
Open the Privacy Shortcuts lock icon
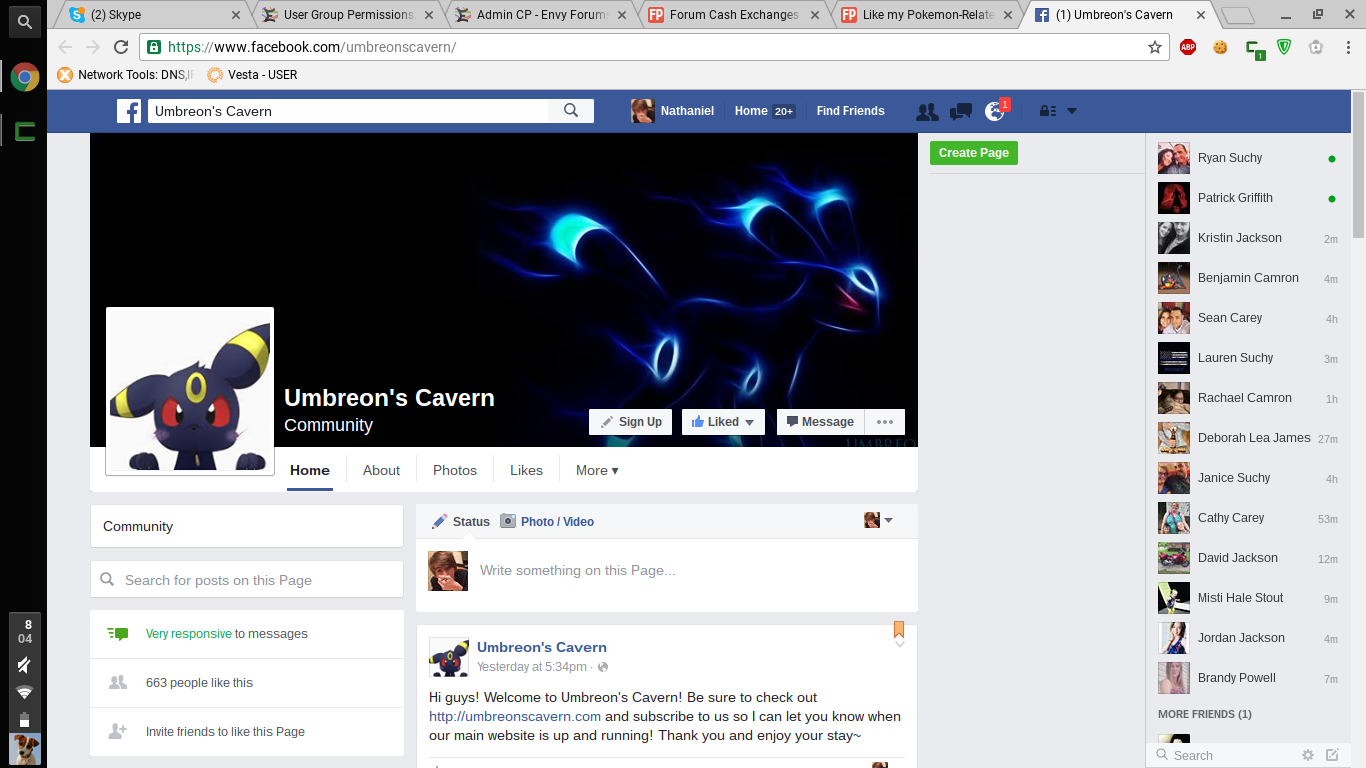1048,111
